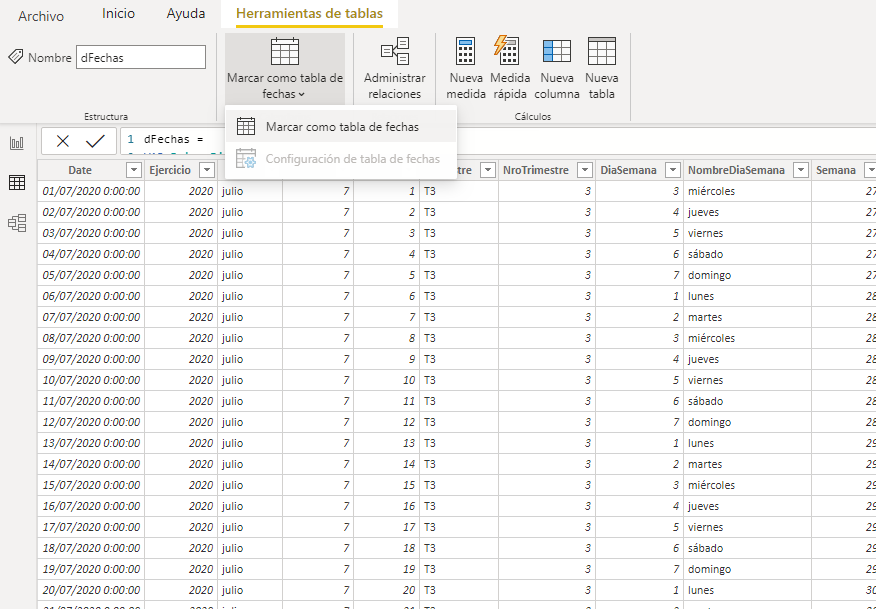Screen dimensions: 876x609
Task: Click 'sábado' in the 04/07/2020 row
Action: (706, 254)
